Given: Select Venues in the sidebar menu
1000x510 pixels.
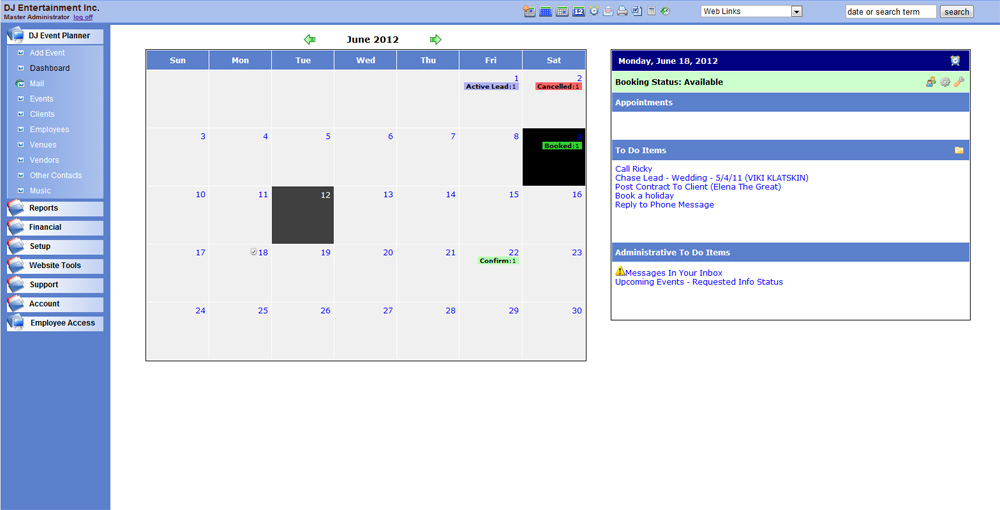Looking at the screenshot, I should [x=43, y=145].
